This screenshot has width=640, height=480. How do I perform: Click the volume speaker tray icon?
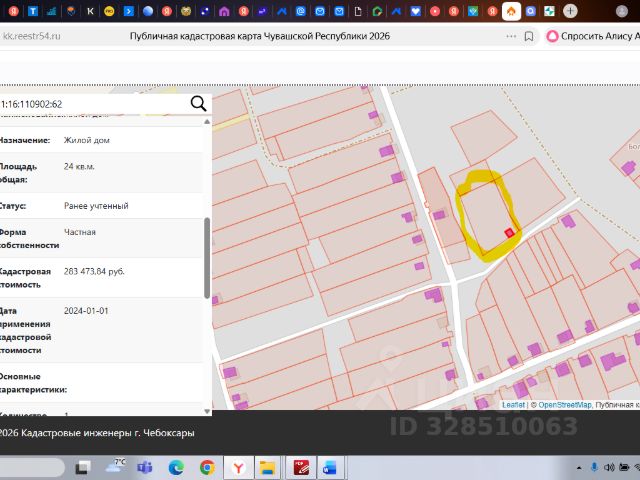coord(609,467)
